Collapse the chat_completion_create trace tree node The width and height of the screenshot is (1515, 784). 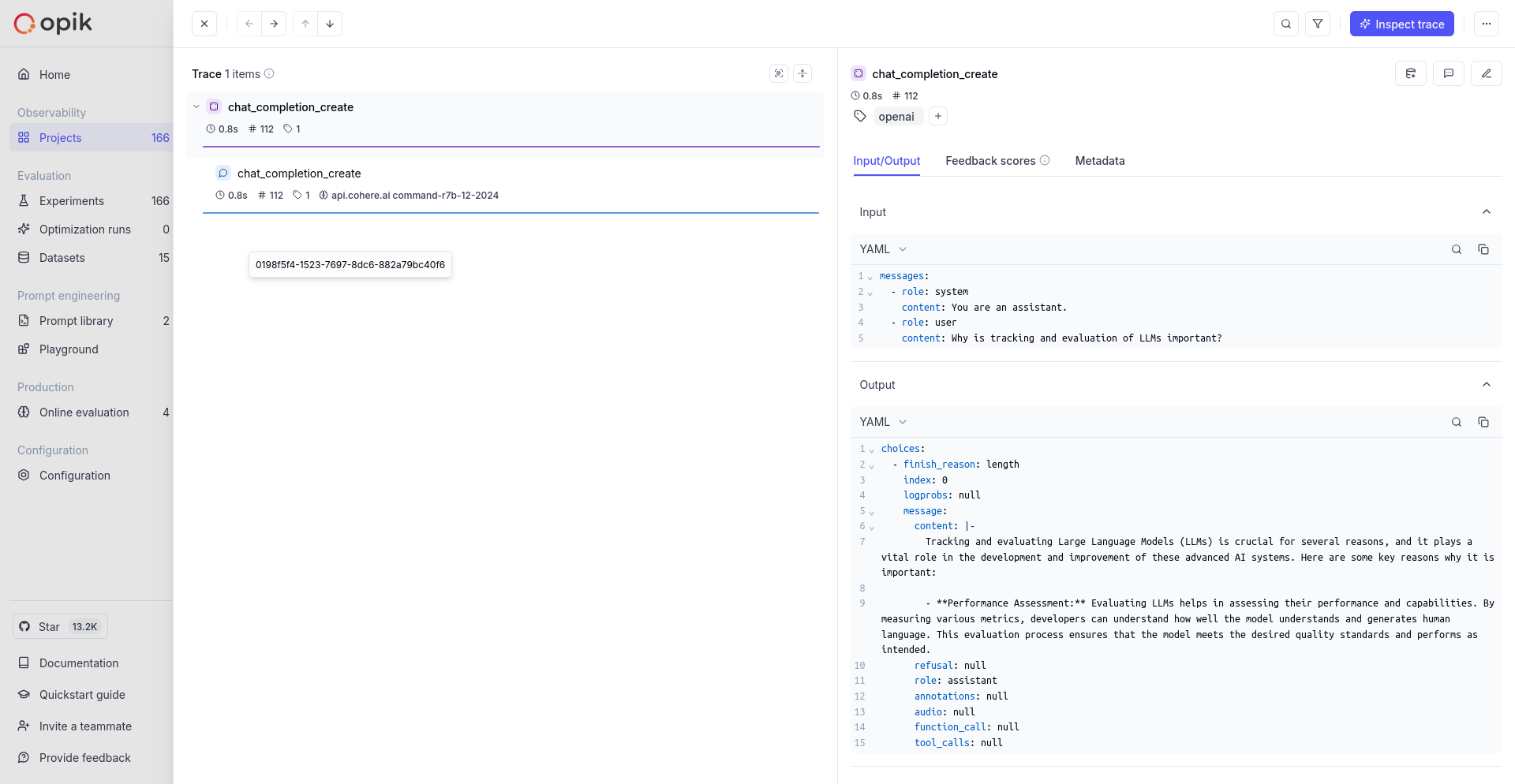point(196,107)
